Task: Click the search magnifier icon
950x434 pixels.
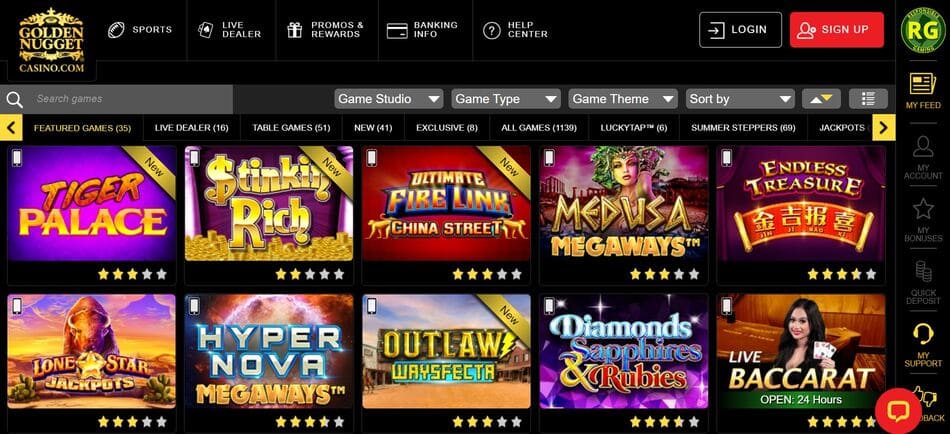Action: (14, 99)
